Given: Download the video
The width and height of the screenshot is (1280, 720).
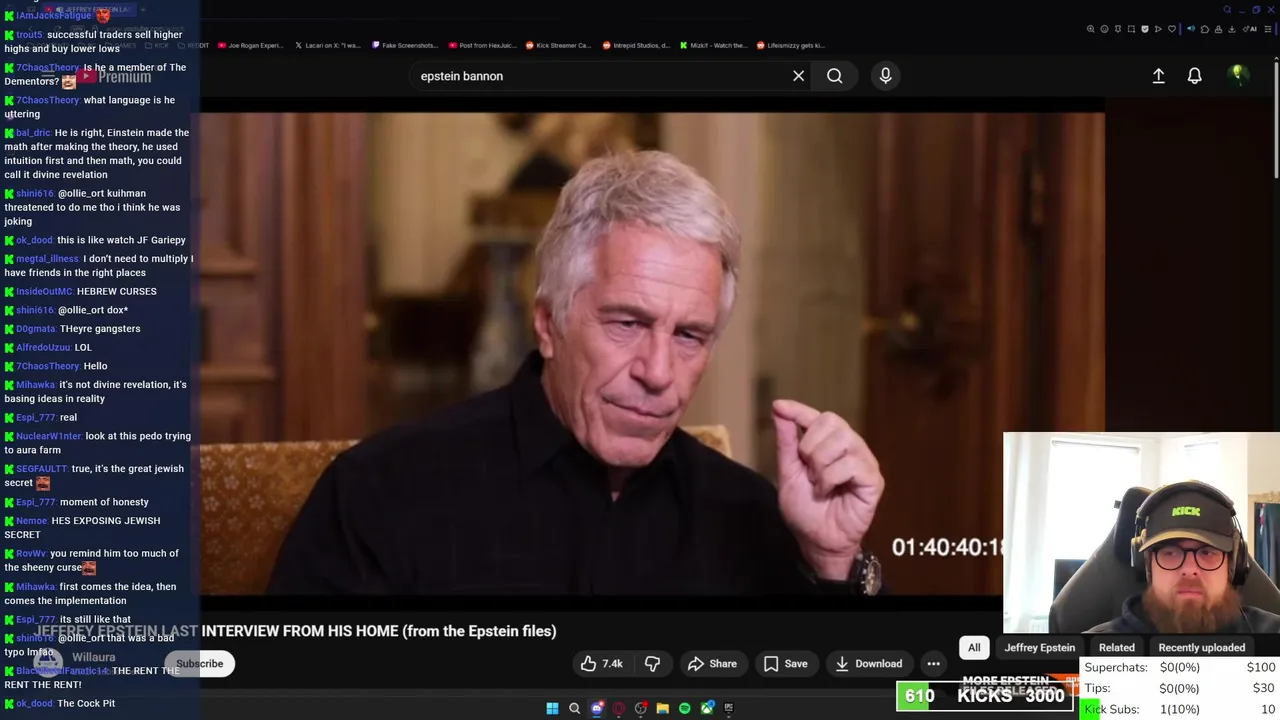Looking at the screenshot, I should (868, 663).
